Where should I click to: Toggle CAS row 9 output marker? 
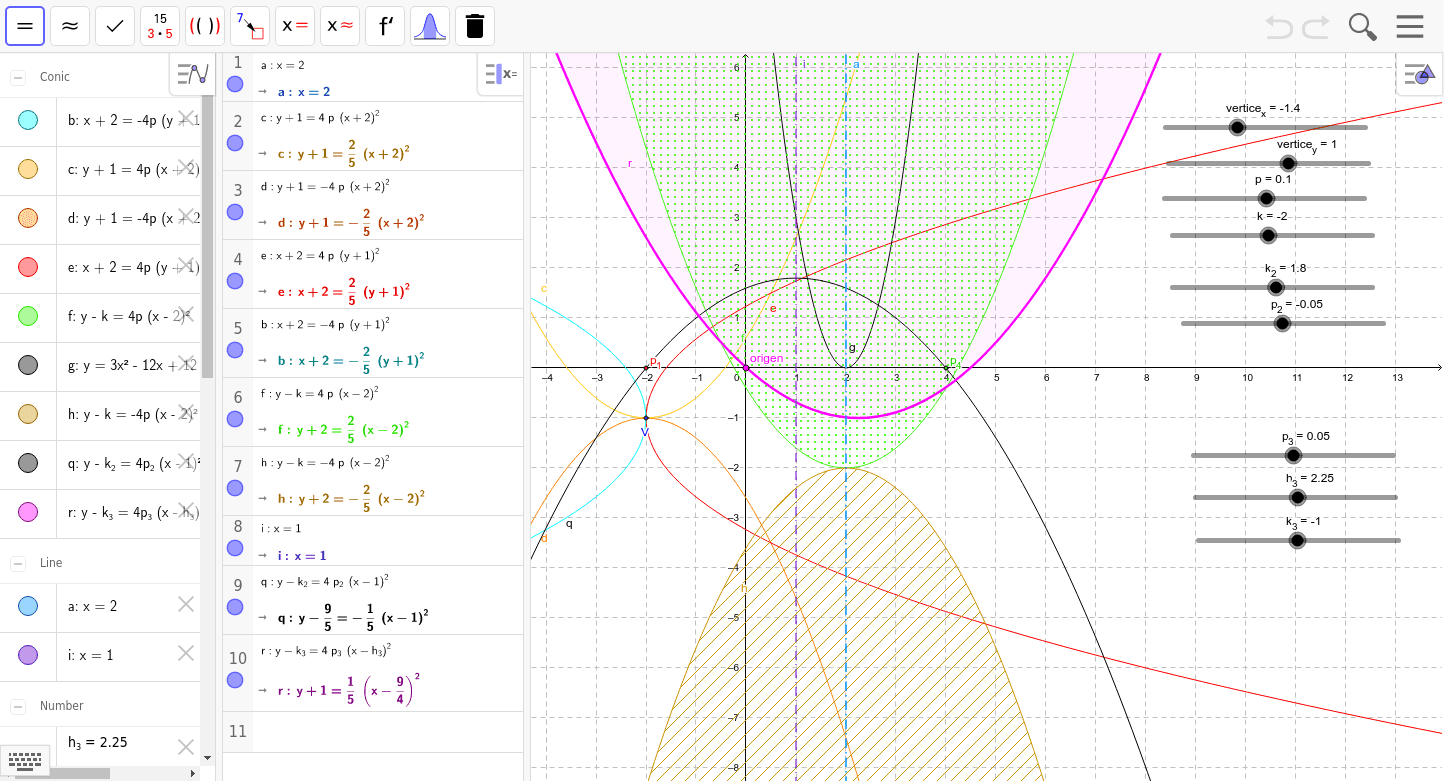tap(235, 607)
